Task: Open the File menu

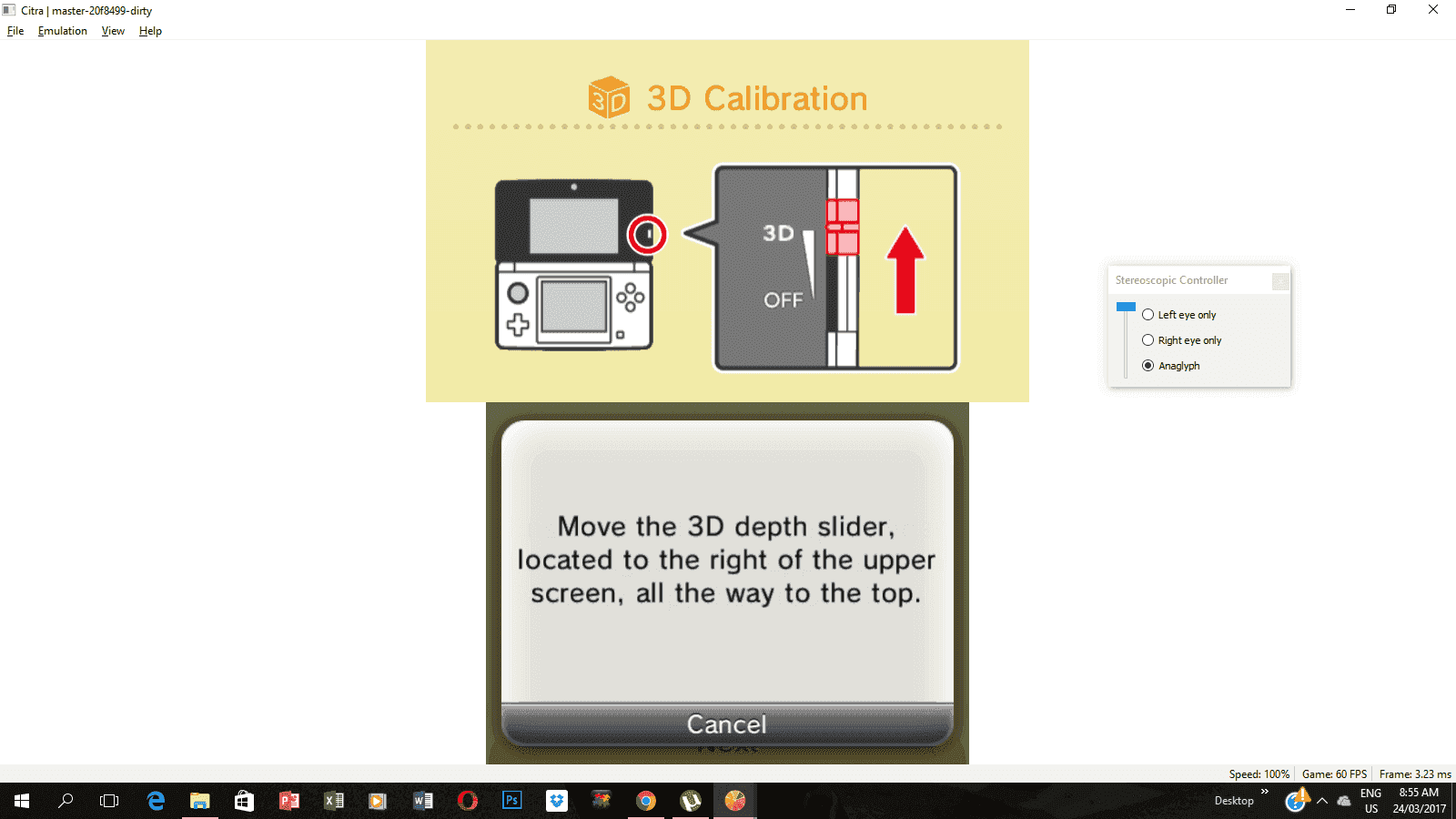Action: pyautogui.click(x=15, y=31)
